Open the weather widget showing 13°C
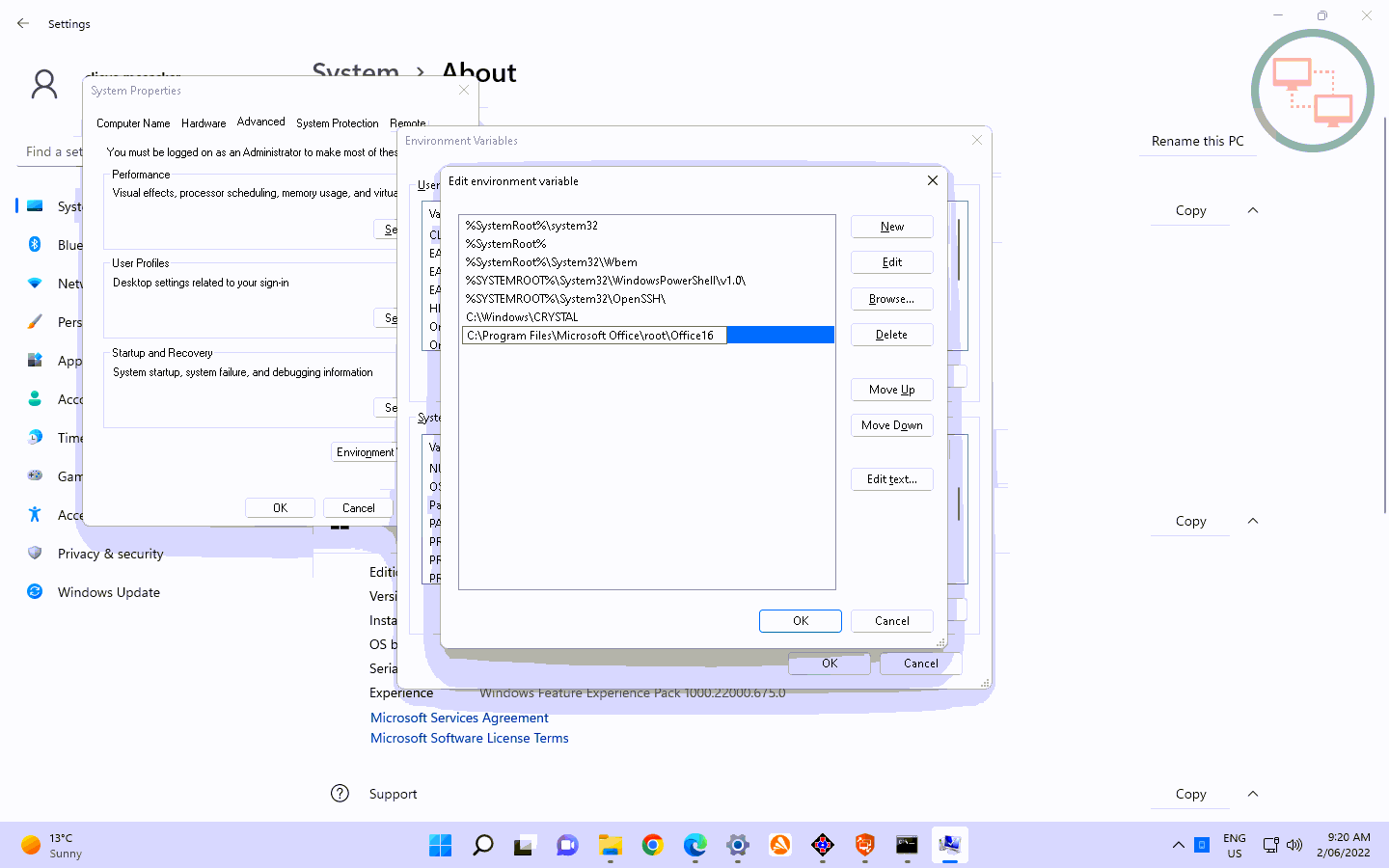Image resolution: width=1389 pixels, height=868 pixels. pyautogui.click(x=53, y=846)
